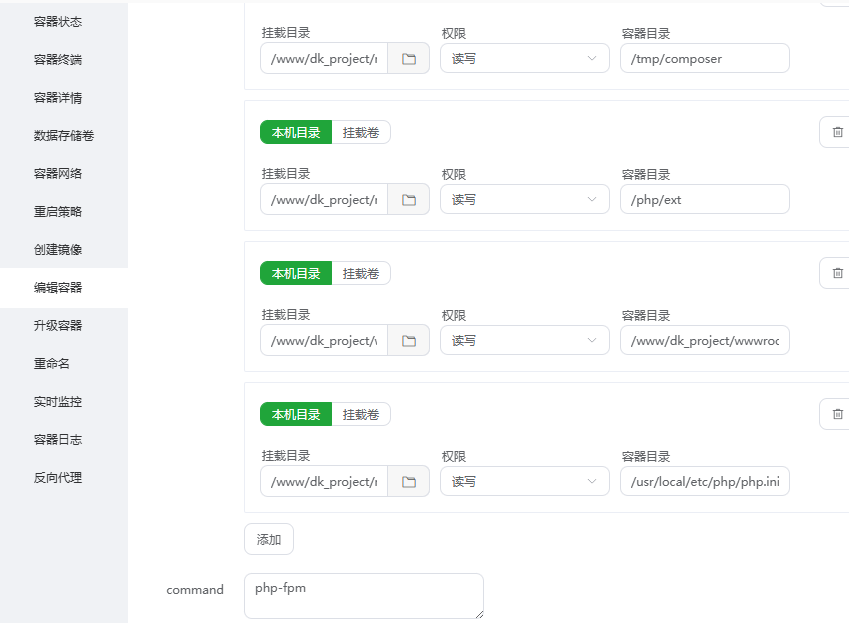
Task: Browse folder for /tmp/composer mount directory
Action: [x=408, y=59]
